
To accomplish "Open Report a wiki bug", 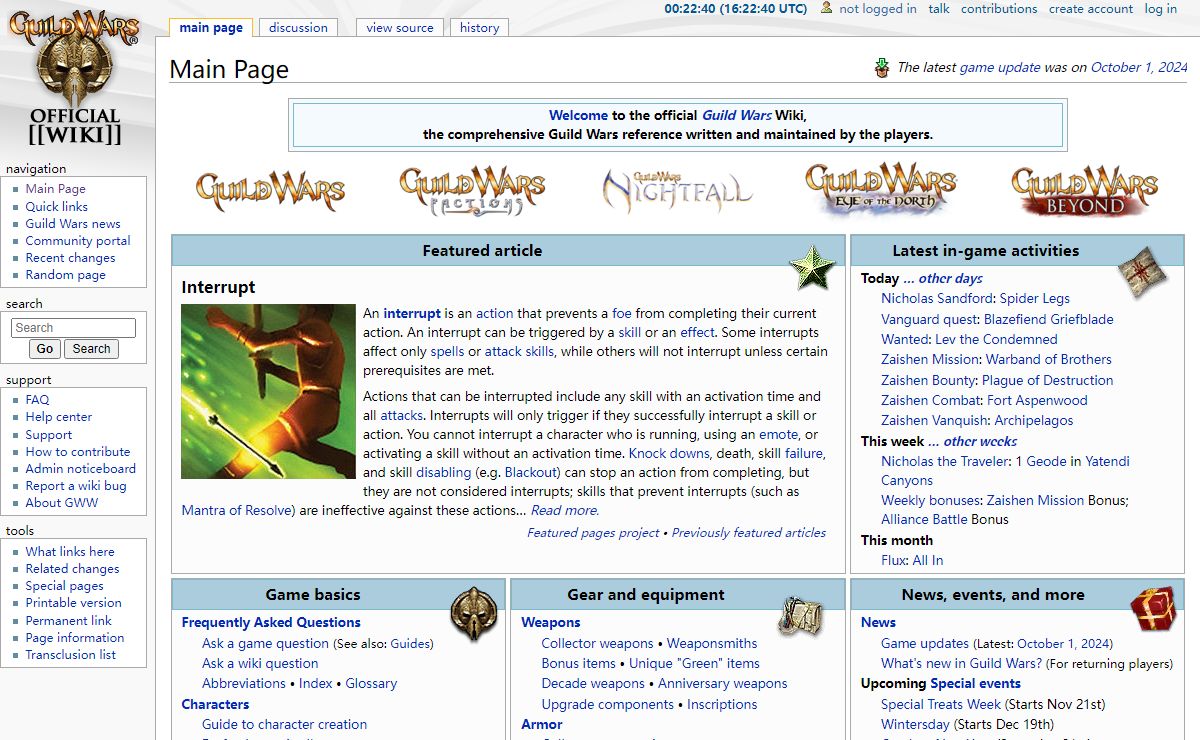I will point(76,486).
